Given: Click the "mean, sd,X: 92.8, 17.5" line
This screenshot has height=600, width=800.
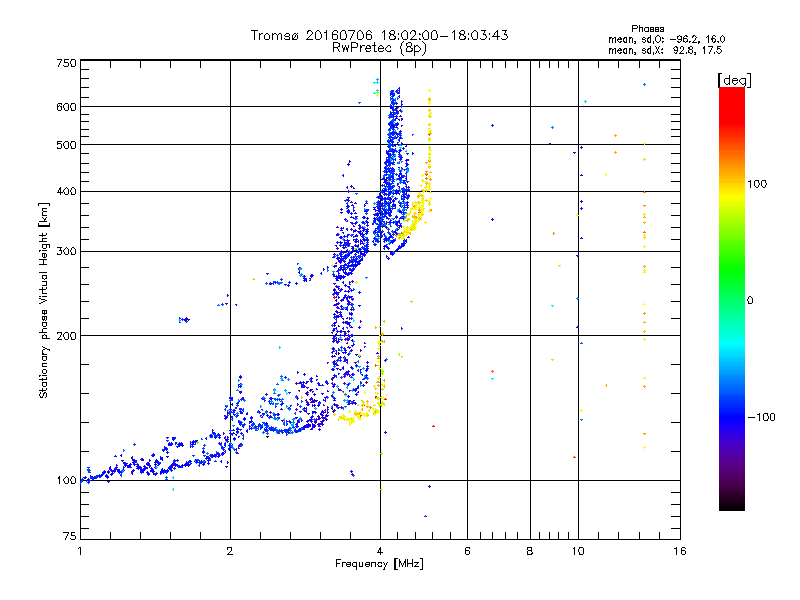Looking at the screenshot, I should [x=665, y=50].
